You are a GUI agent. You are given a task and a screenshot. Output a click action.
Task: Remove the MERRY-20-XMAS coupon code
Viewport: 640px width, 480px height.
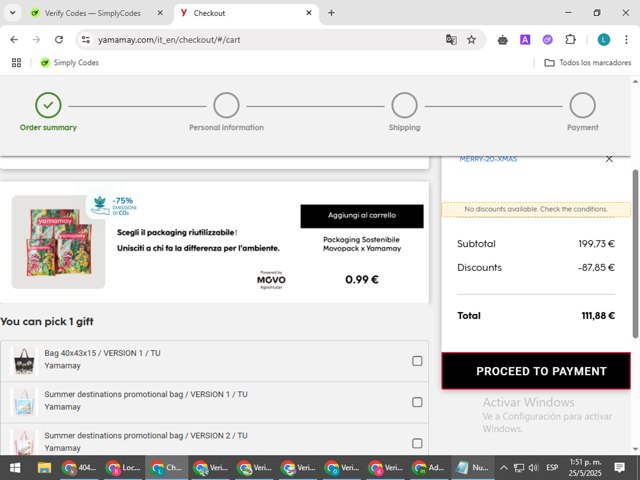[x=609, y=159]
